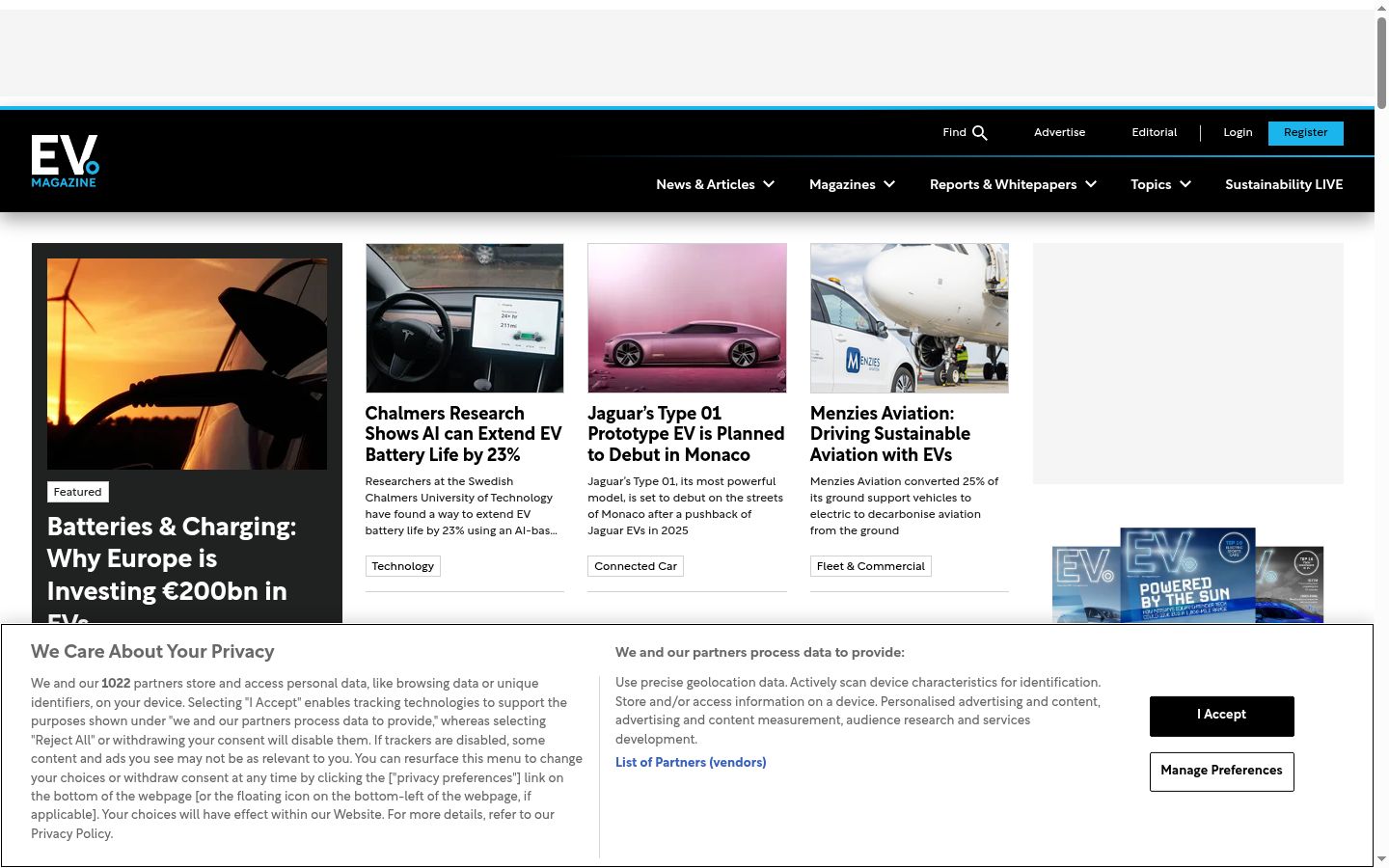The image size is (1389, 868).
Task: Click the We Care About Your Privacy heading
Action: point(152,652)
